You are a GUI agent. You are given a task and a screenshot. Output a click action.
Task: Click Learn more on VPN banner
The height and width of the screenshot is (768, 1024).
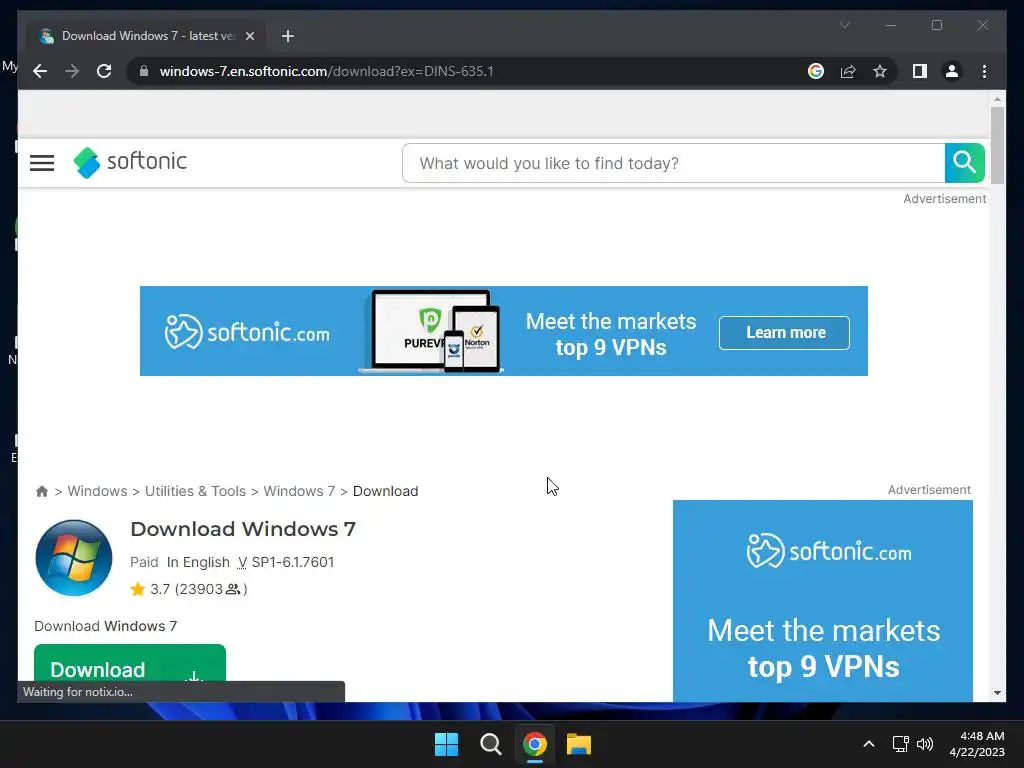(x=784, y=332)
